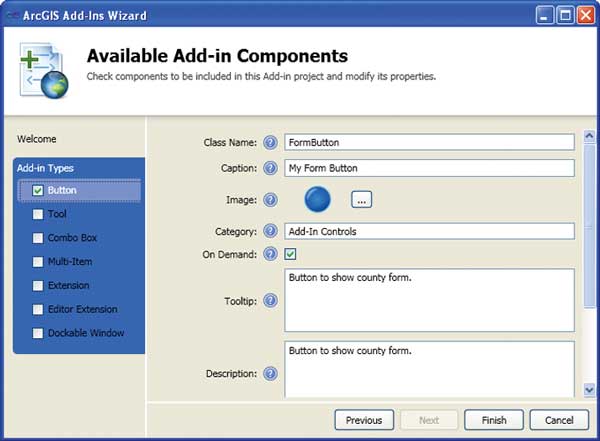Viewport: 600px width, 441px height.
Task: Click the 'Editor Extension' label text
Action: coord(83,309)
